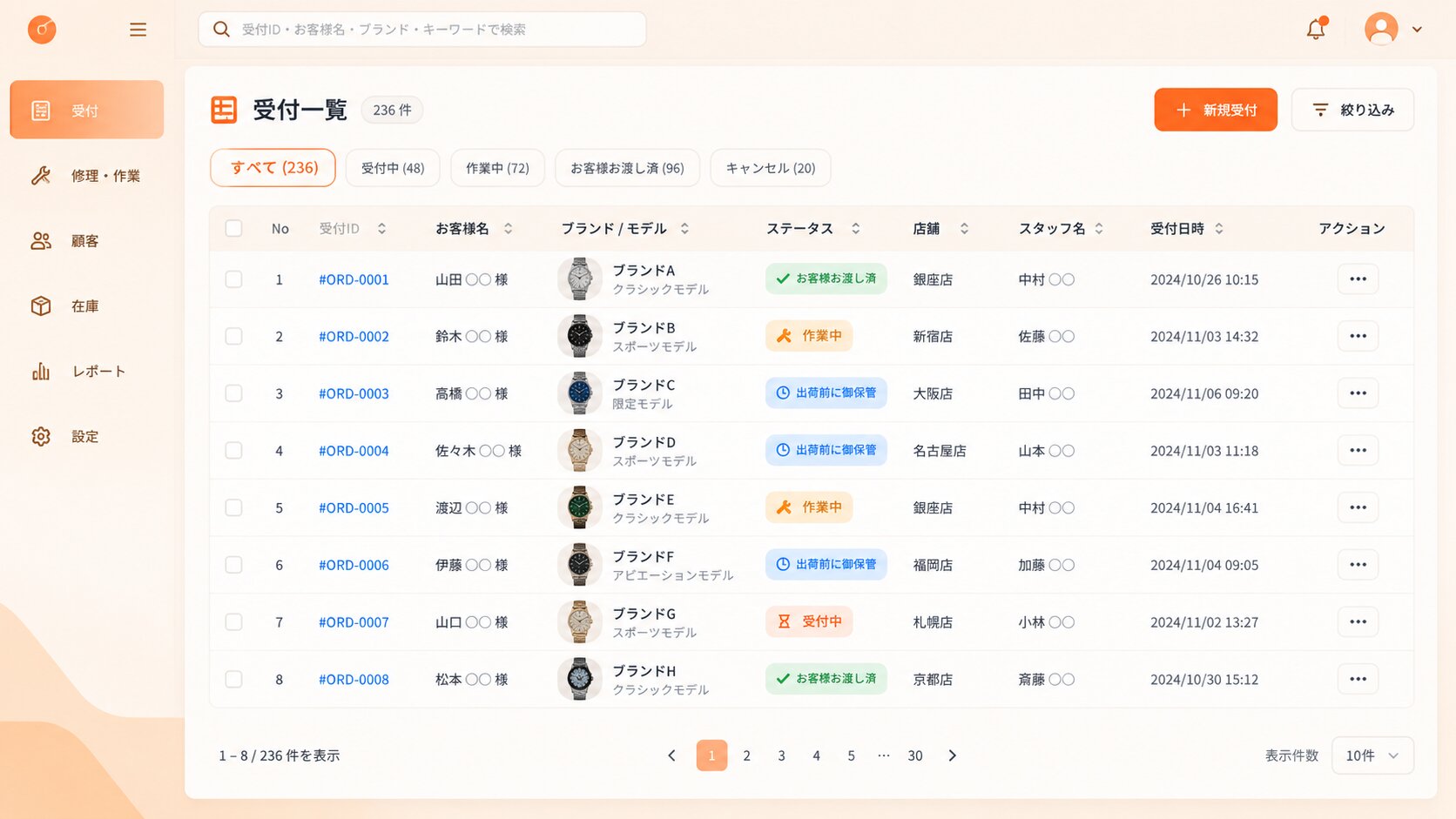1456x819 pixels.
Task: Check the row for #ORD-0002
Action: click(x=233, y=336)
